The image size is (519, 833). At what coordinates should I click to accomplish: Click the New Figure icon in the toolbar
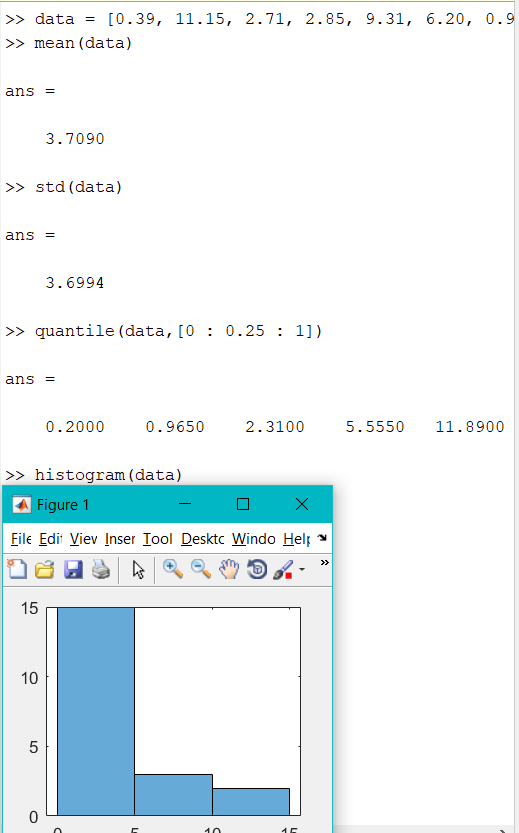coord(17,570)
